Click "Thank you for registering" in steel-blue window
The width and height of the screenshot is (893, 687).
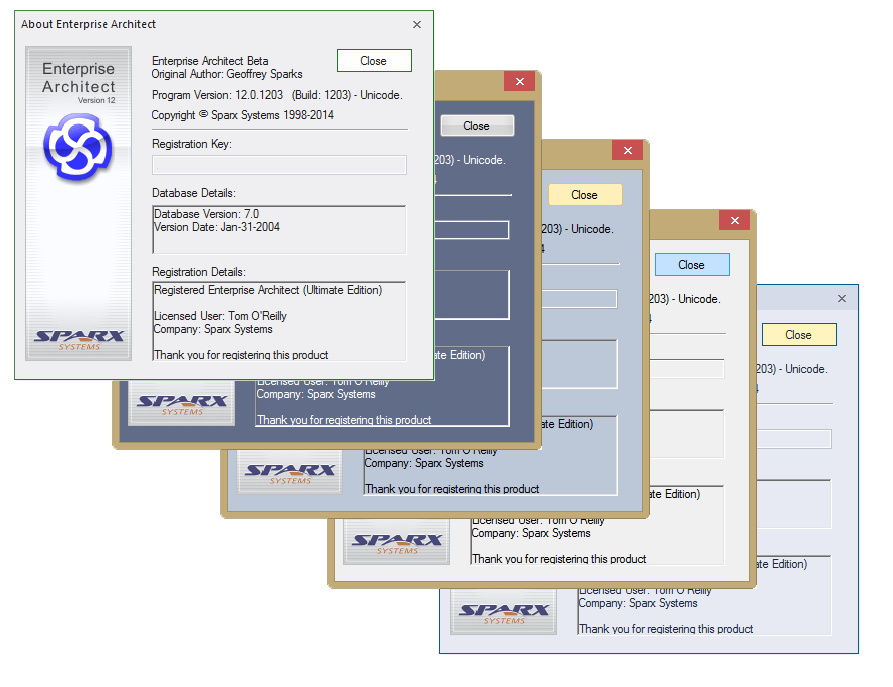click(452, 489)
